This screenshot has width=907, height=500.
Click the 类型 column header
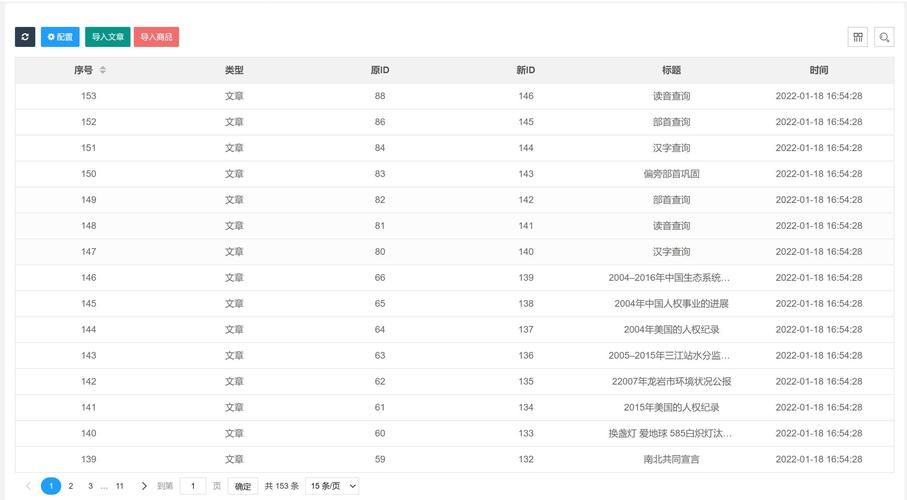(234, 70)
